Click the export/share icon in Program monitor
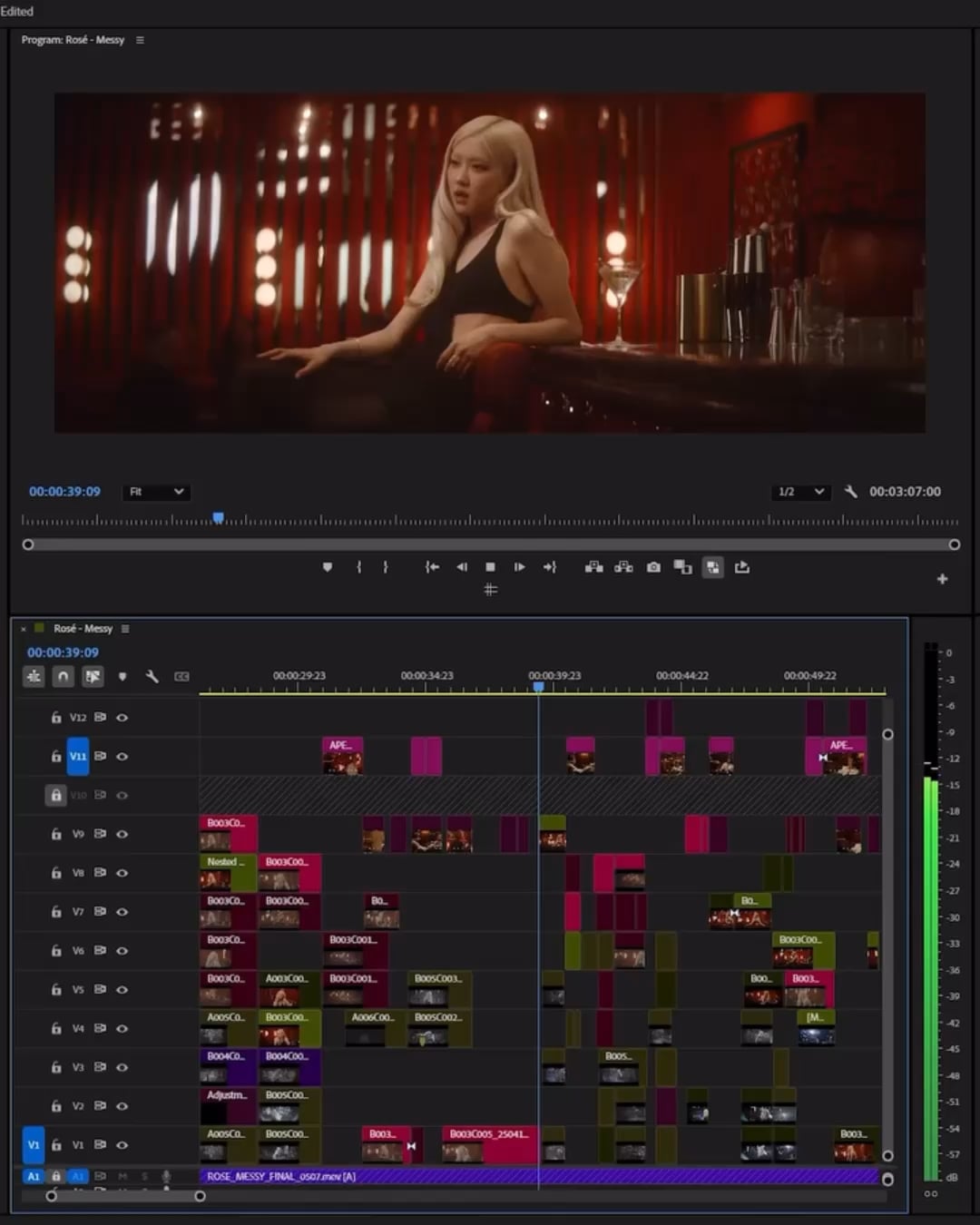This screenshot has width=980, height=1225. click(x=742, y=567)
